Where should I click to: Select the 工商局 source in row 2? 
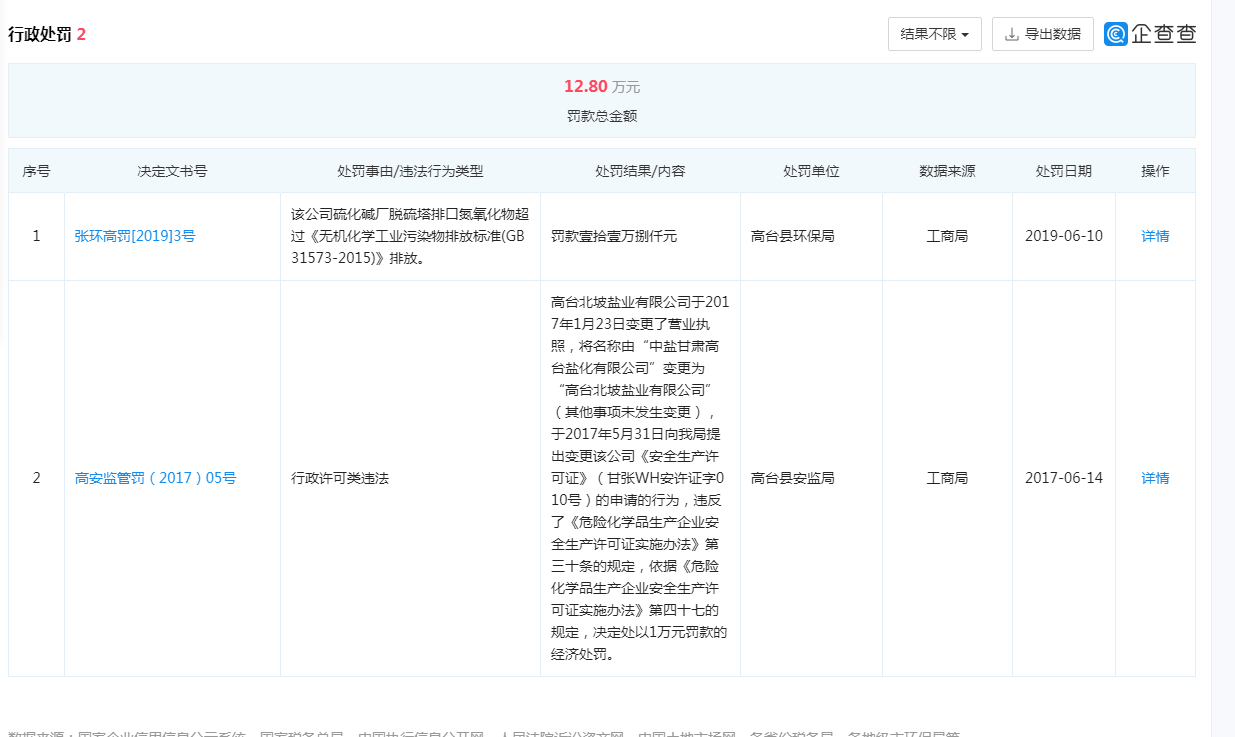click(947, 478)
